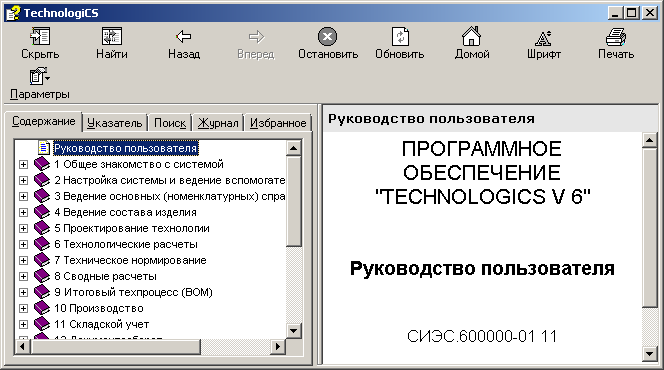The image size is (664, 370).
Task: Expand the 10 Производство node
Action: point(23,309)
